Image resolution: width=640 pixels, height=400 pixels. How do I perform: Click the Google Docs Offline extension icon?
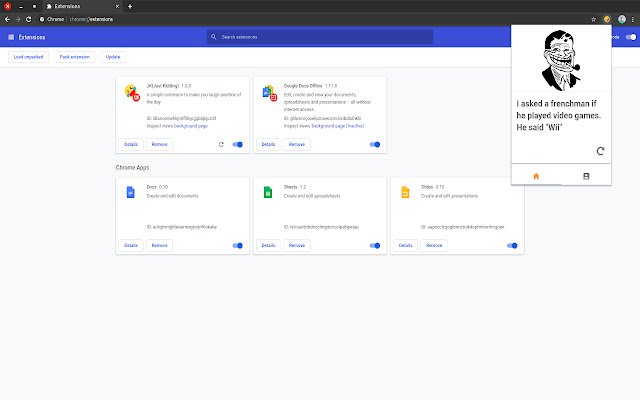coord(269,93)
